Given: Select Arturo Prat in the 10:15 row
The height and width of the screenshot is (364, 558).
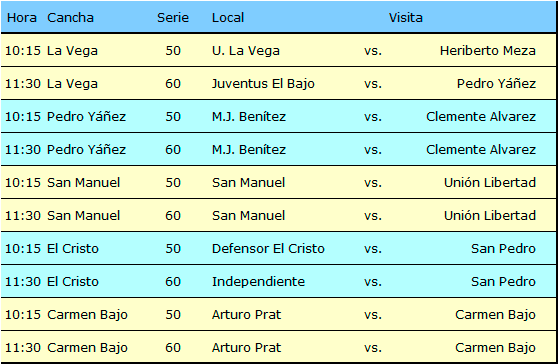Looking at the screenshot, I should (246, 315).
